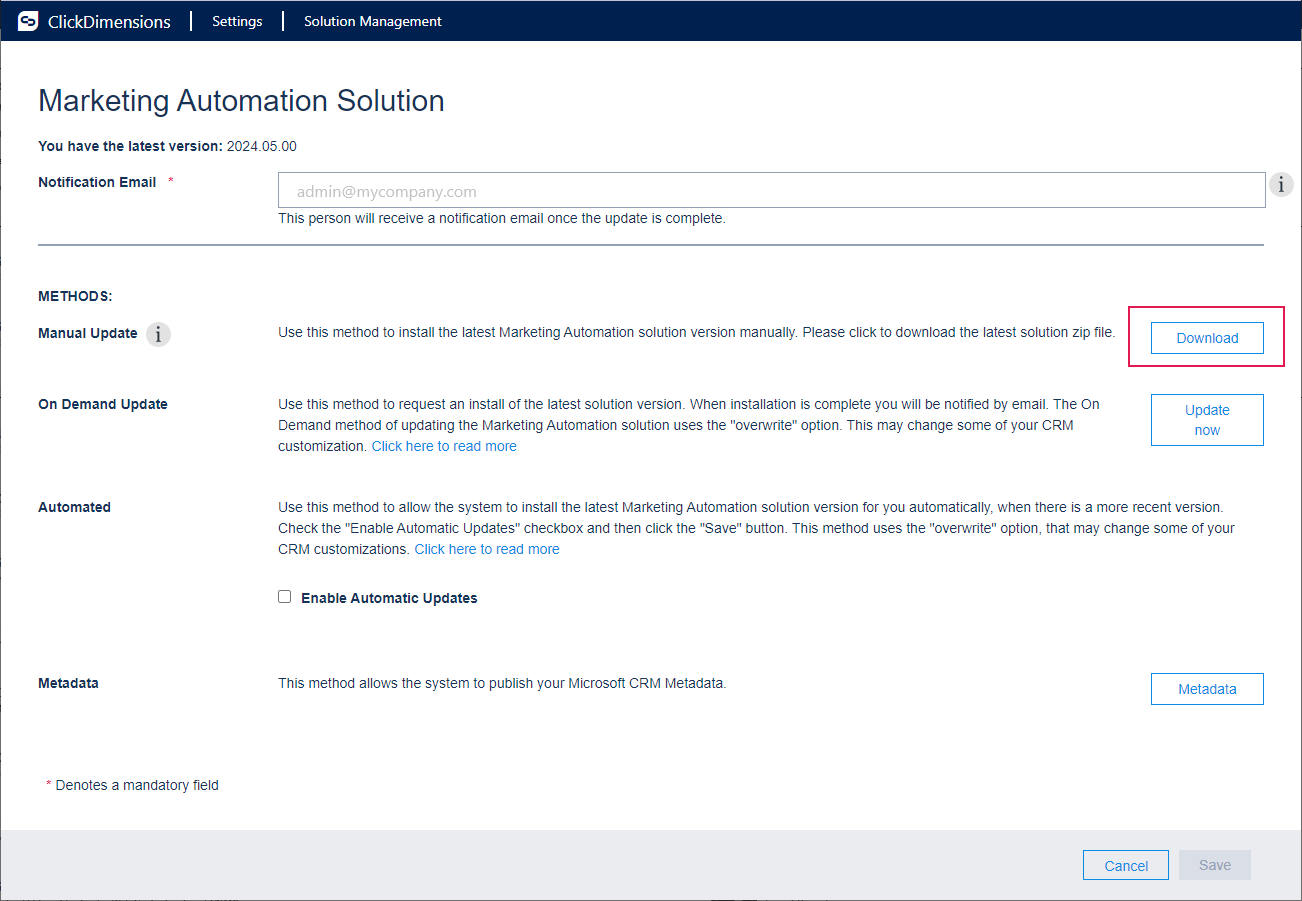Open the info tooltip beside Manual Update
The image size is (1302, 901).
158,334
